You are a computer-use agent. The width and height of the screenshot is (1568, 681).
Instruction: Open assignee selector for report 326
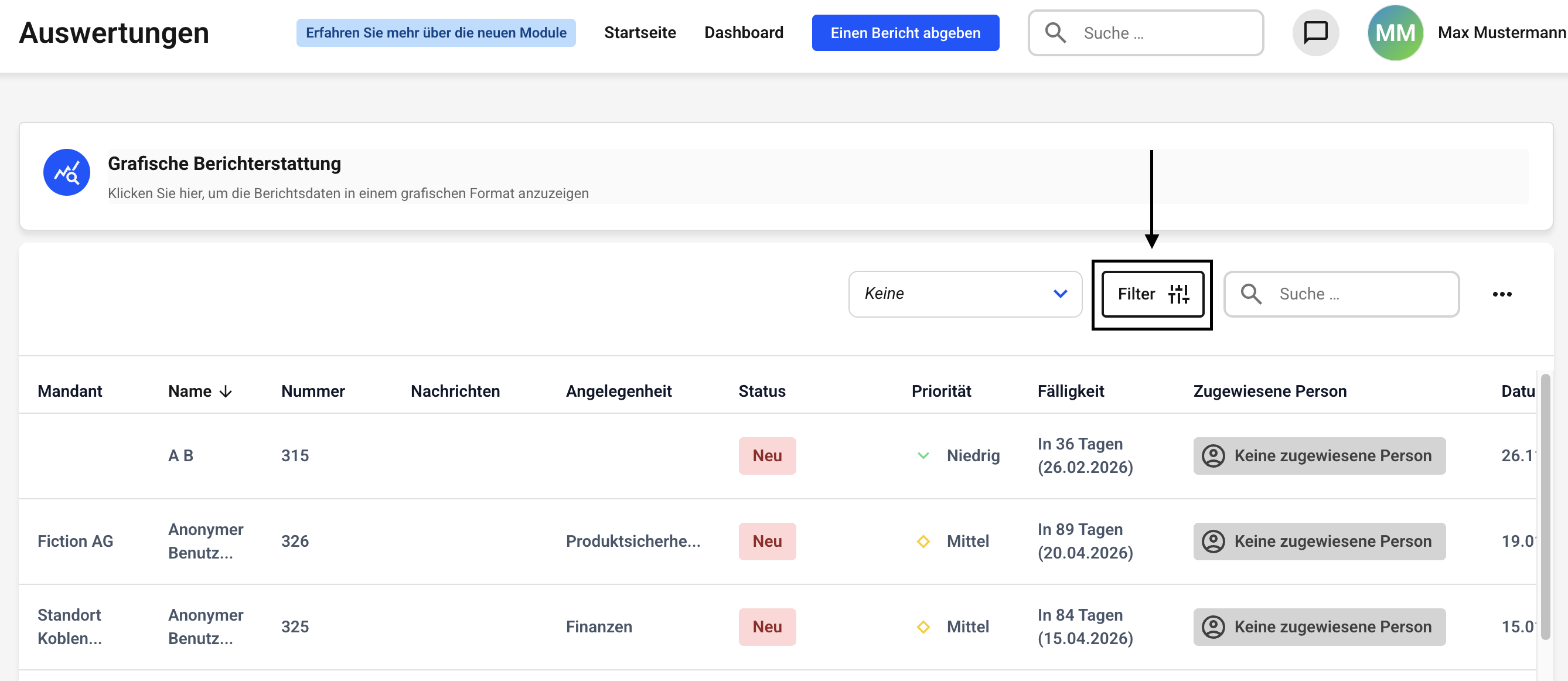point(1318,542)
